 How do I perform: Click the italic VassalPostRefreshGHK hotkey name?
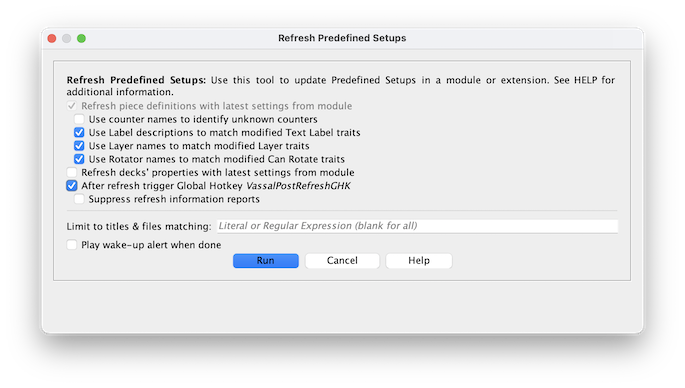pyautogui.click(x=298, y=186)
